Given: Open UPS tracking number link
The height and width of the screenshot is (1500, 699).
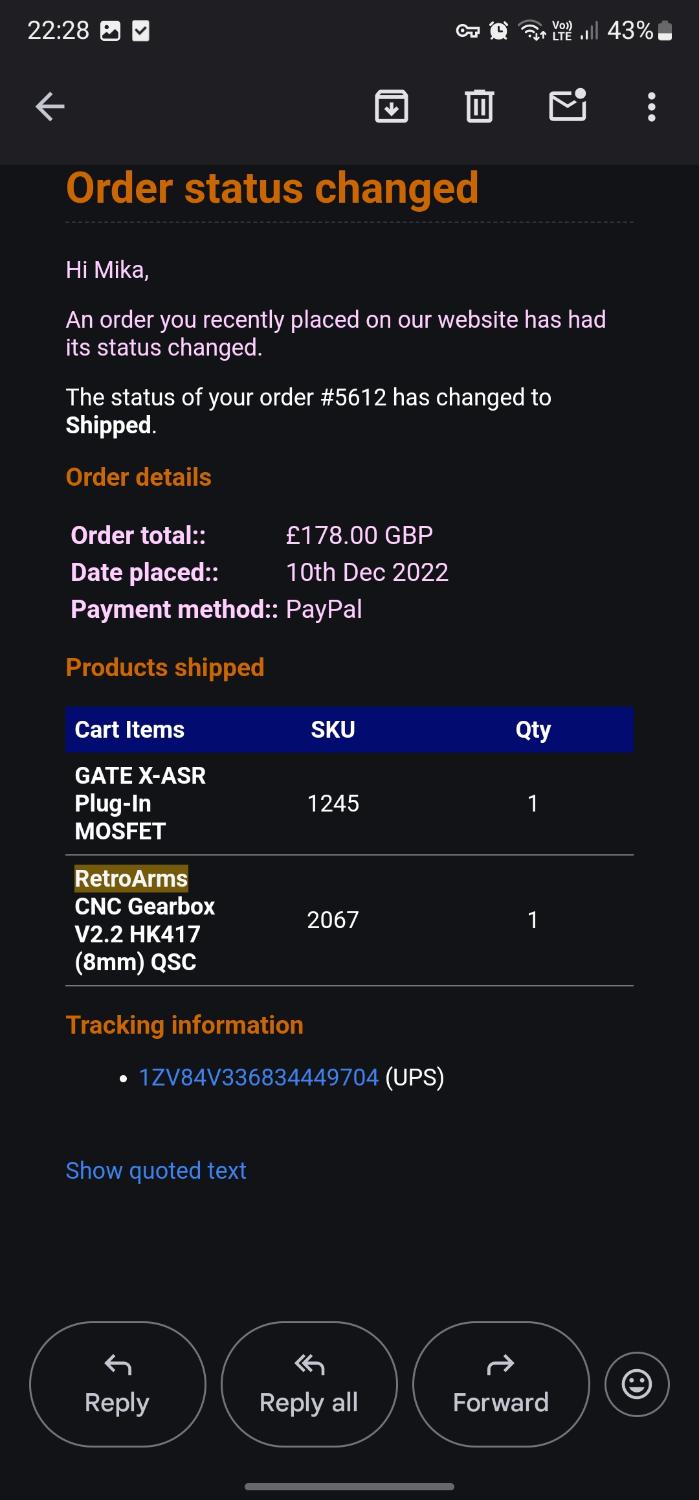Looking at the screenshot, I should pos(258,1077).
